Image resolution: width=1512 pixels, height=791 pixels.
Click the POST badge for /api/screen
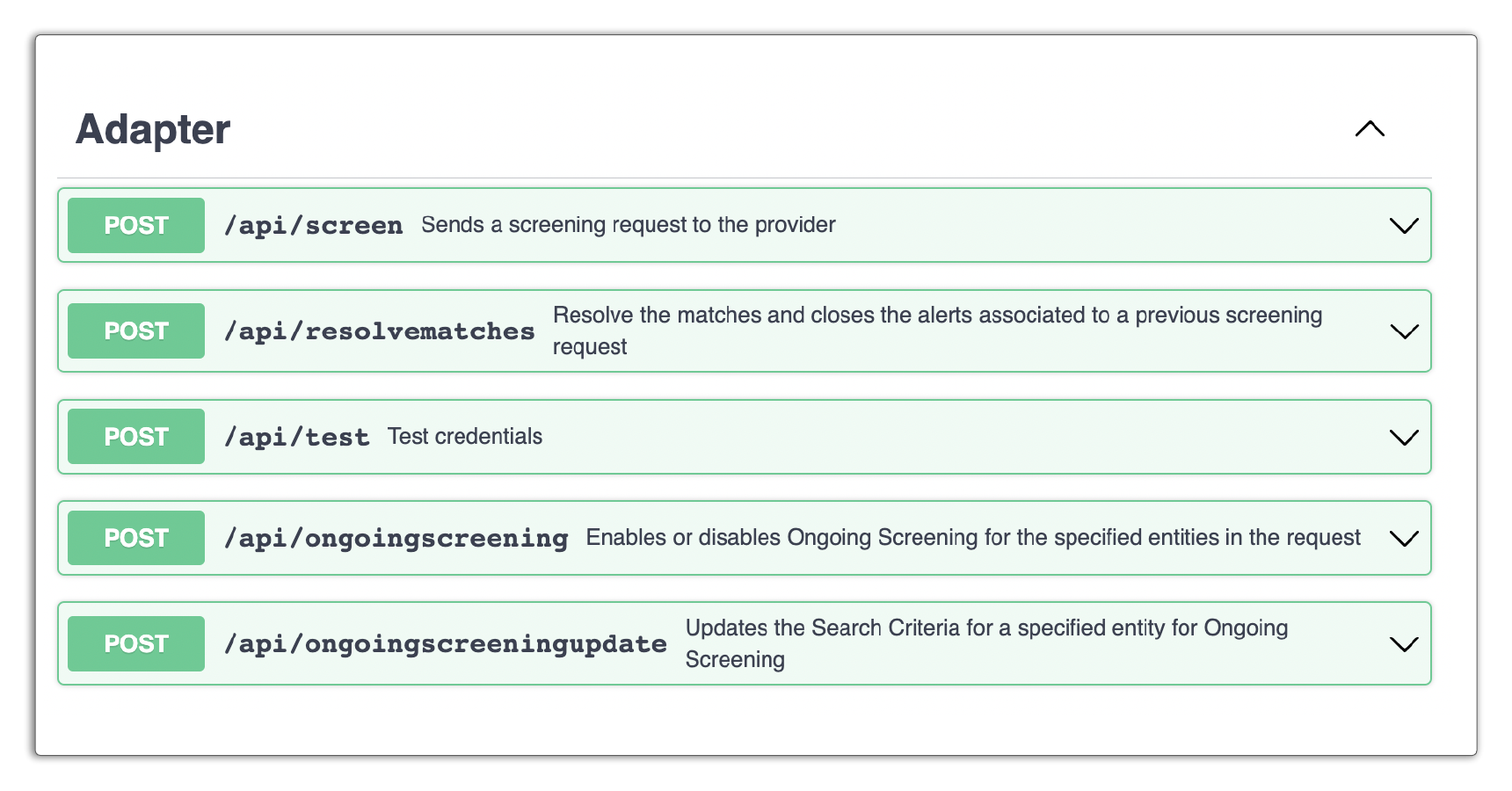pyautogui.click(x=136, y=226)
